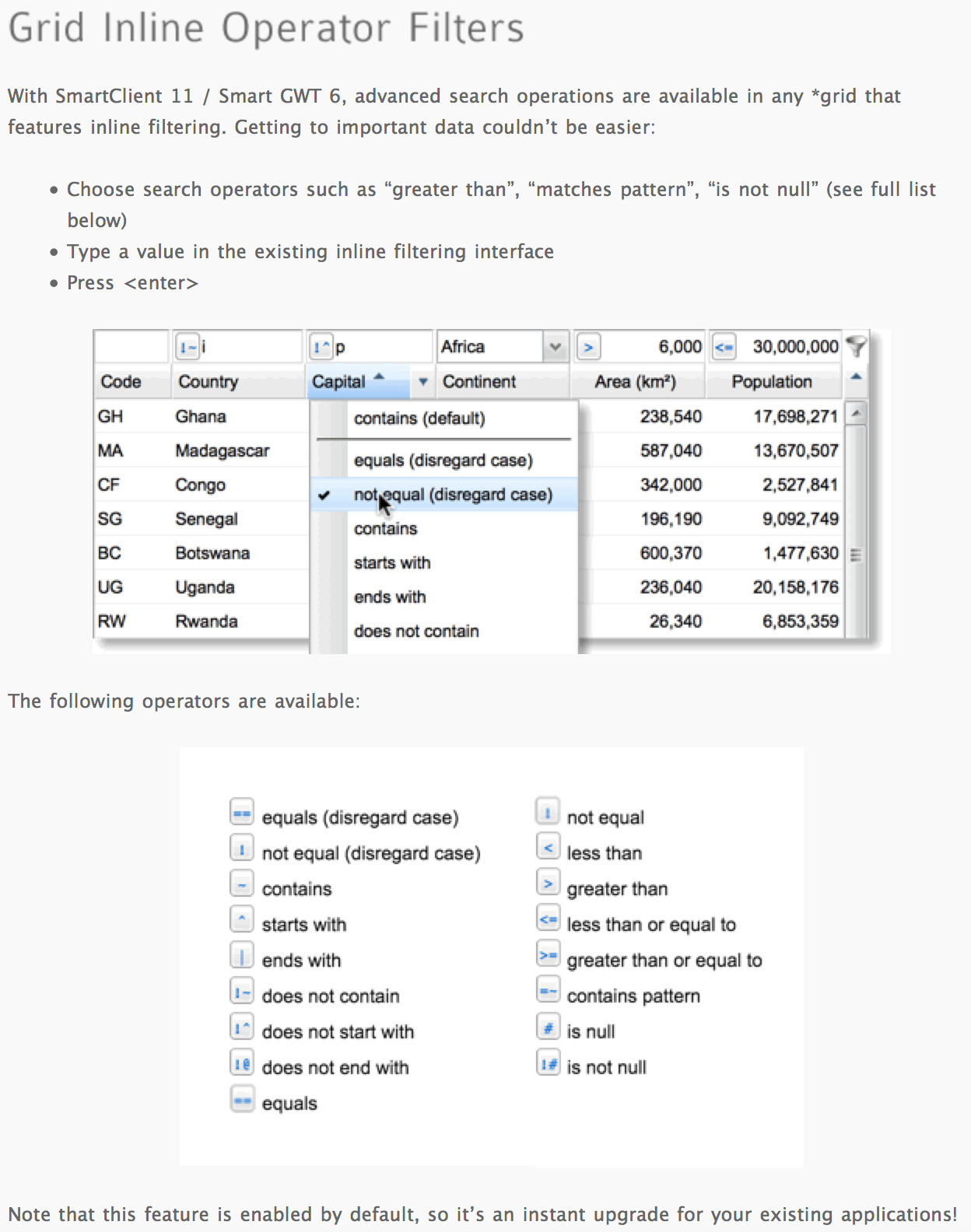Sort by the Area (km²) header
Viewport: 971px width, 1232px height.
(x=638, y=382)
